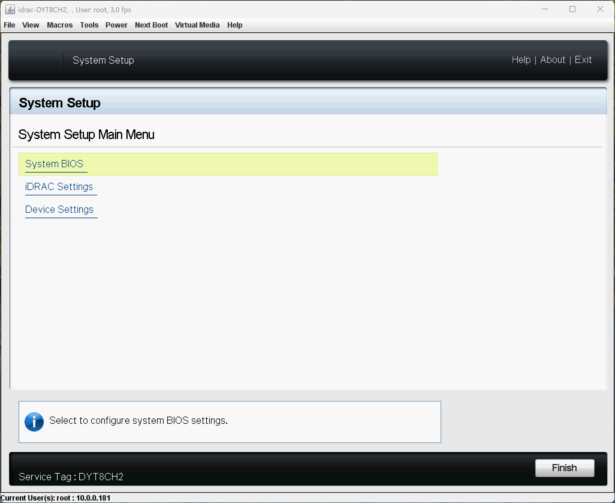Open the Macros menu
Screen dimensions: 615x503
59,25
